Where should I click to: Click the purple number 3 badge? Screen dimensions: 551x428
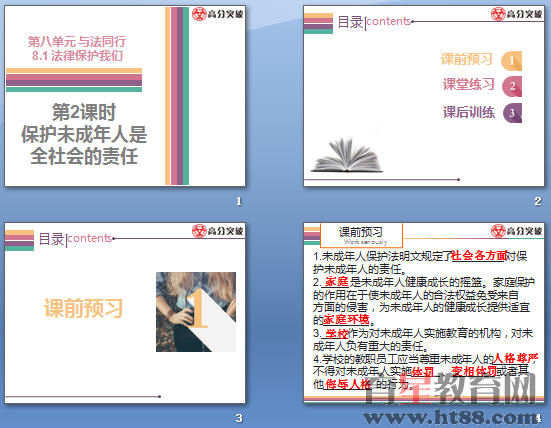[x=512, y=113]
